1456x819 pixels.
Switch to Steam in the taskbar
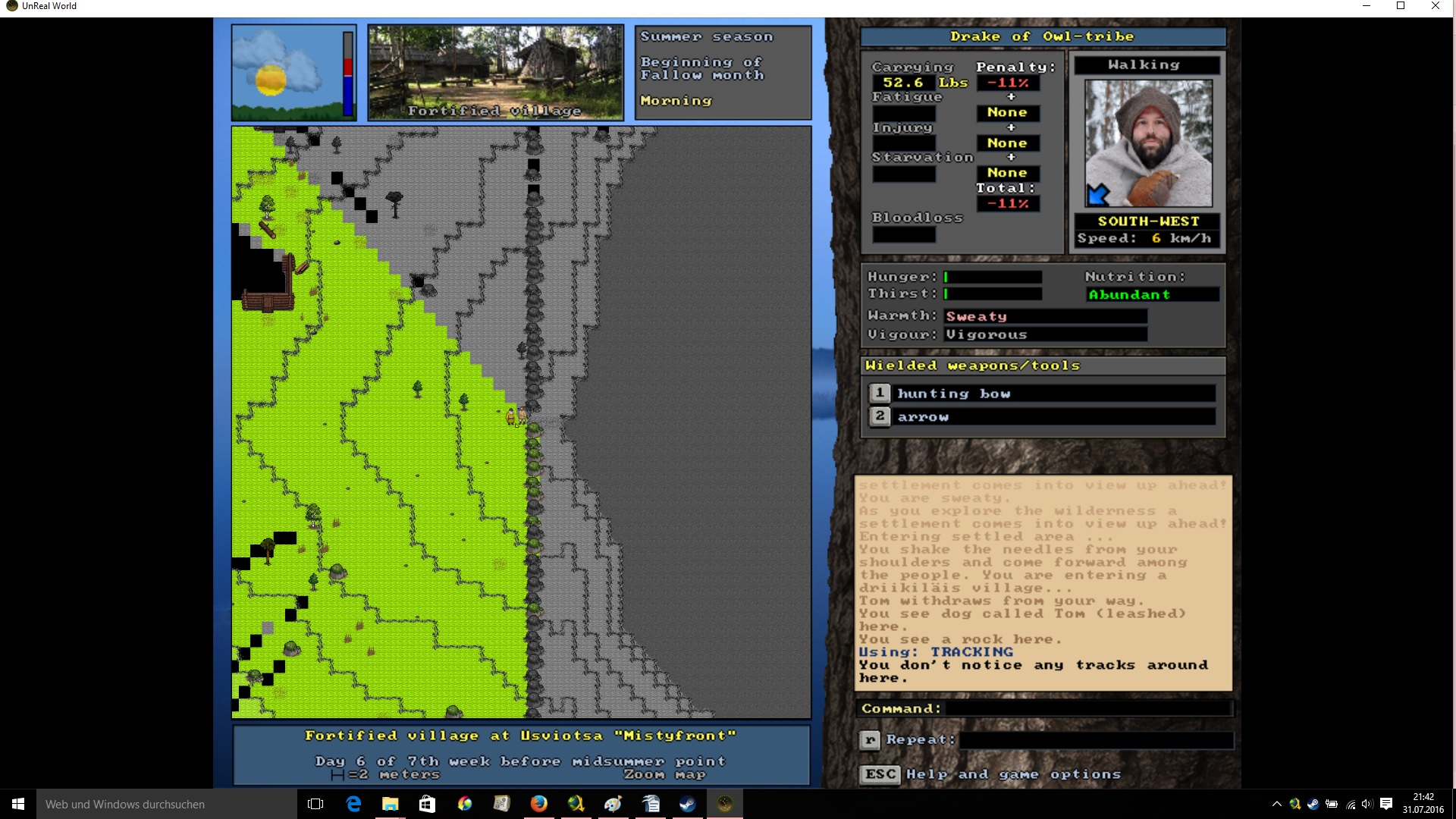(688, 804)
